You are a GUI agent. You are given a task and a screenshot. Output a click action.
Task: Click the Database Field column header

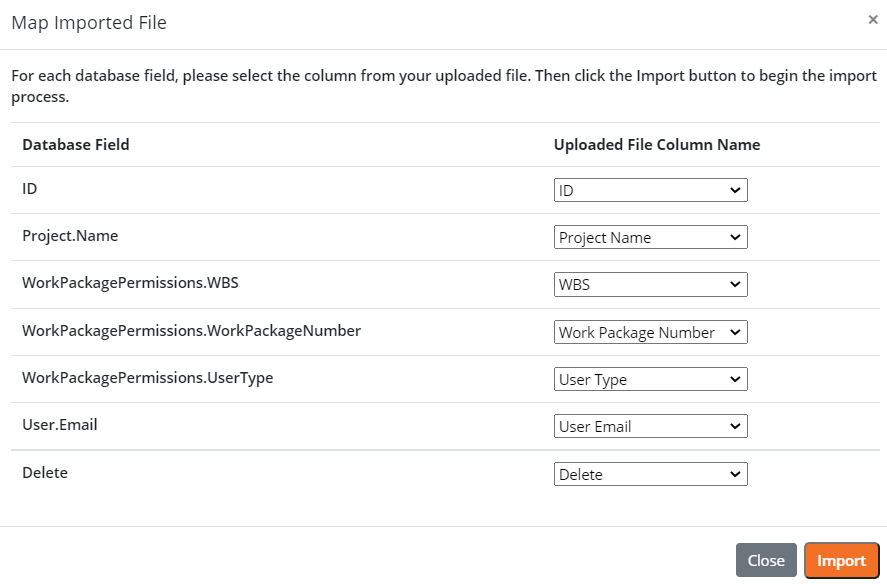(x=76, y=145)
